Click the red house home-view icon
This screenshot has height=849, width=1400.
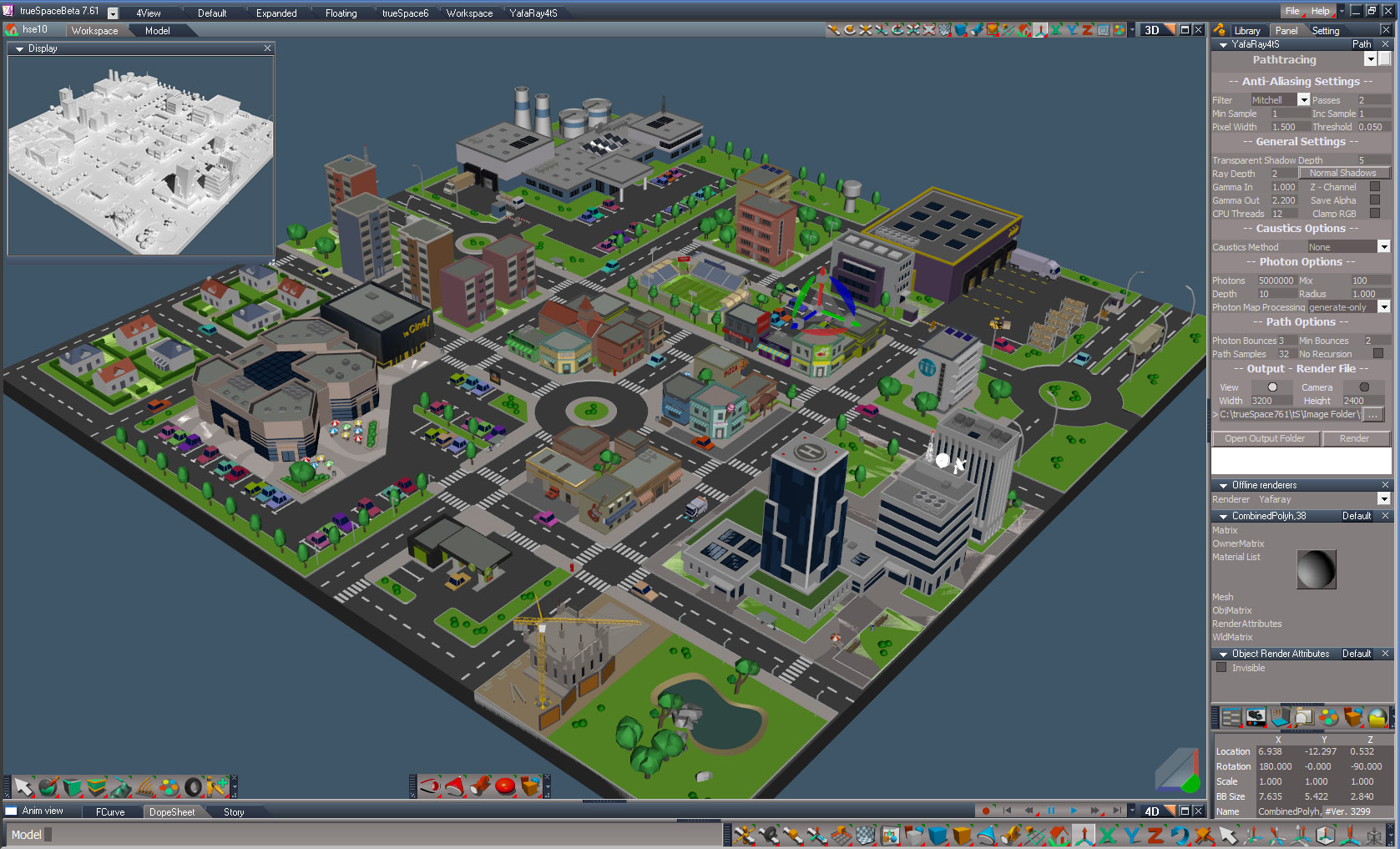click(1059, 835)
